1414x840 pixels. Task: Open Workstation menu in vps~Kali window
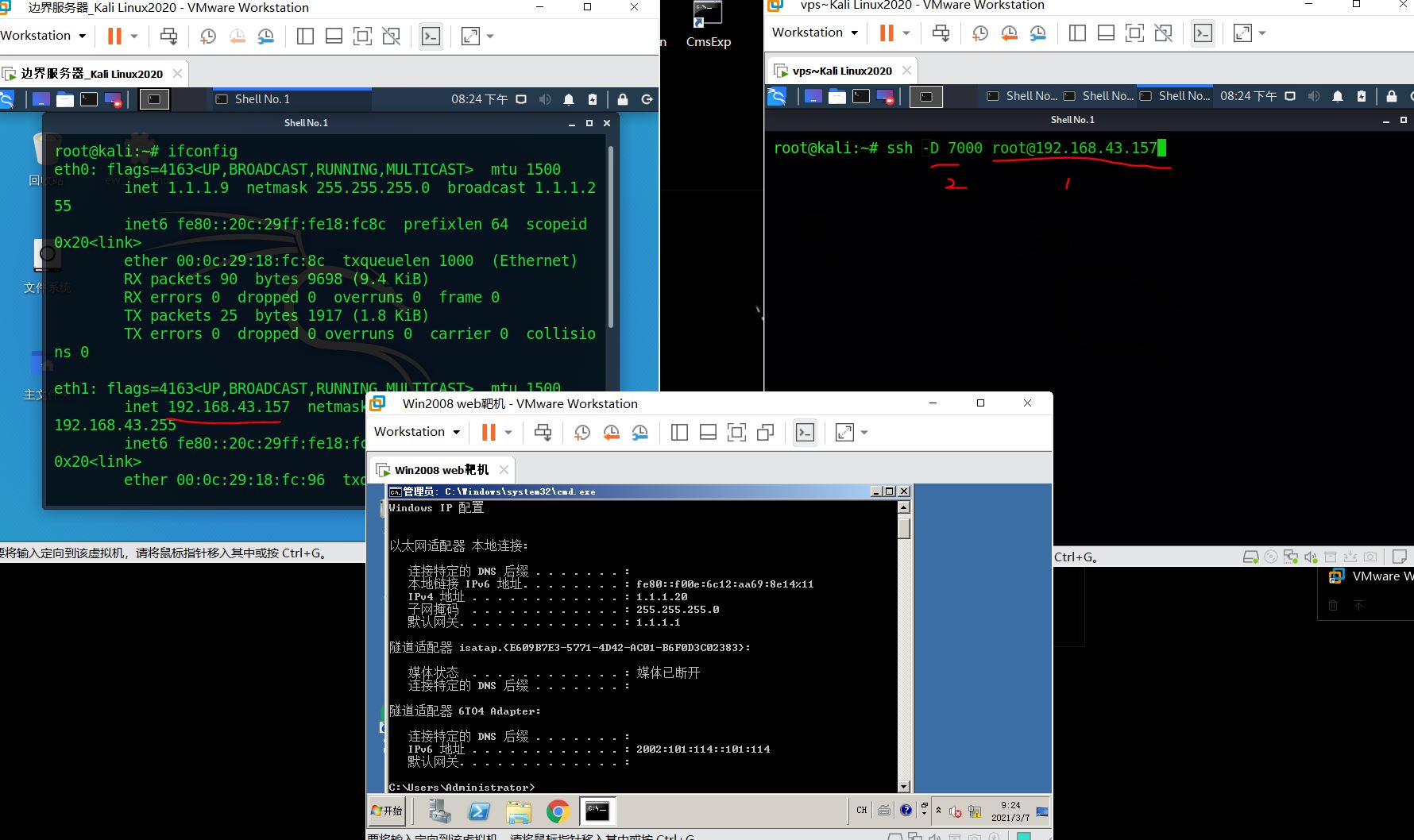pyautogui.click(x=815, y=33)
